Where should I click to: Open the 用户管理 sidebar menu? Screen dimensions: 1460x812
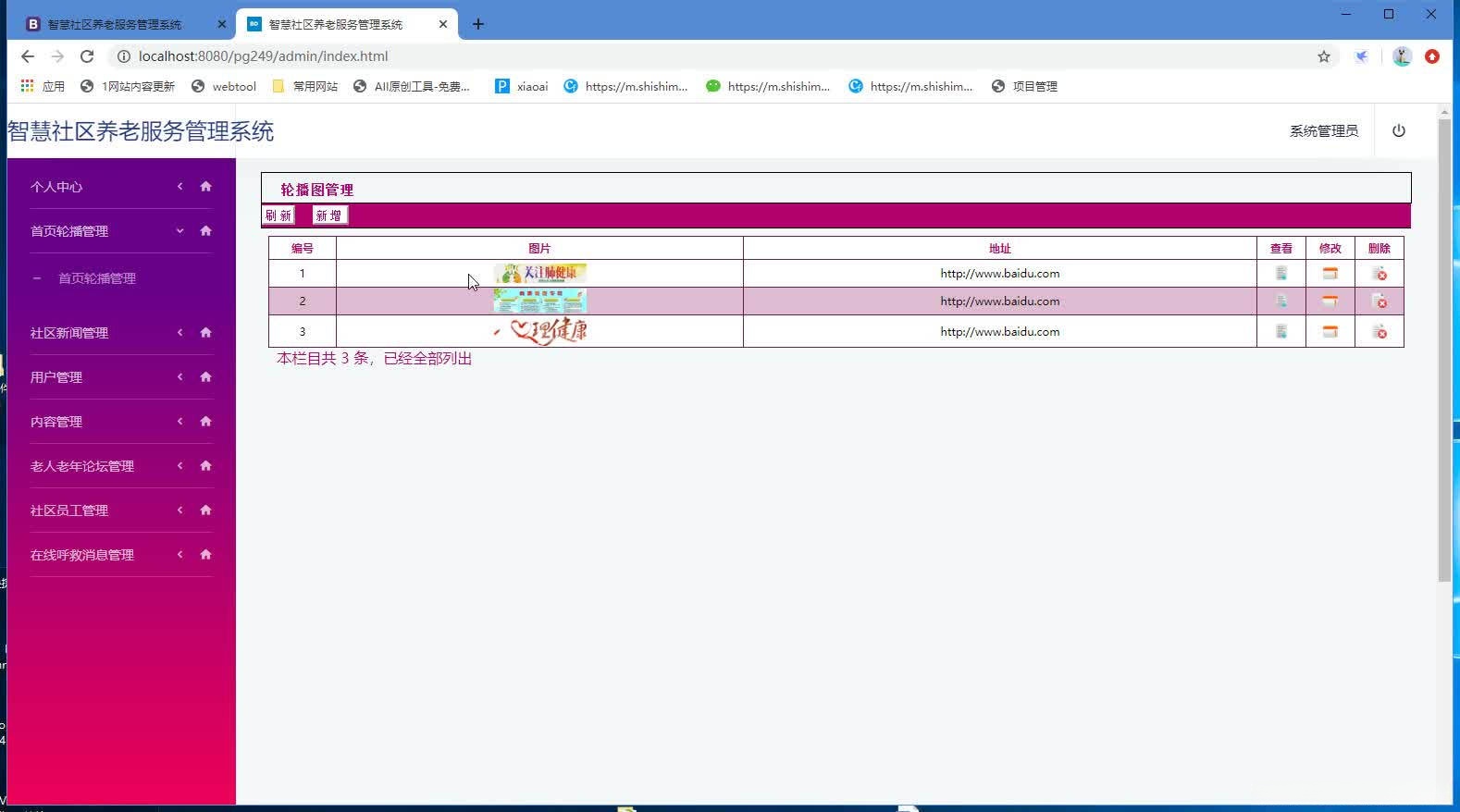pos(56,377)
